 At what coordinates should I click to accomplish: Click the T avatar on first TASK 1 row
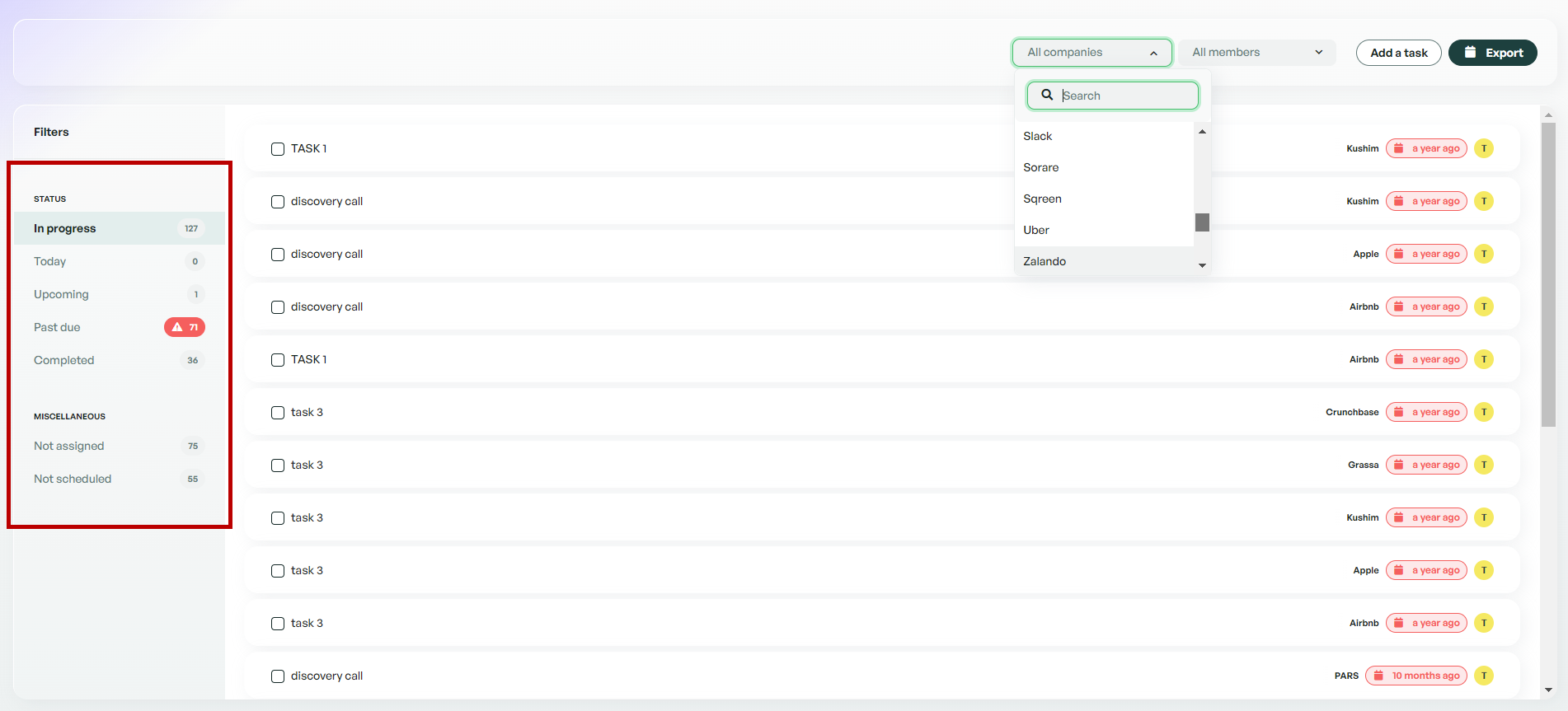1484,148
